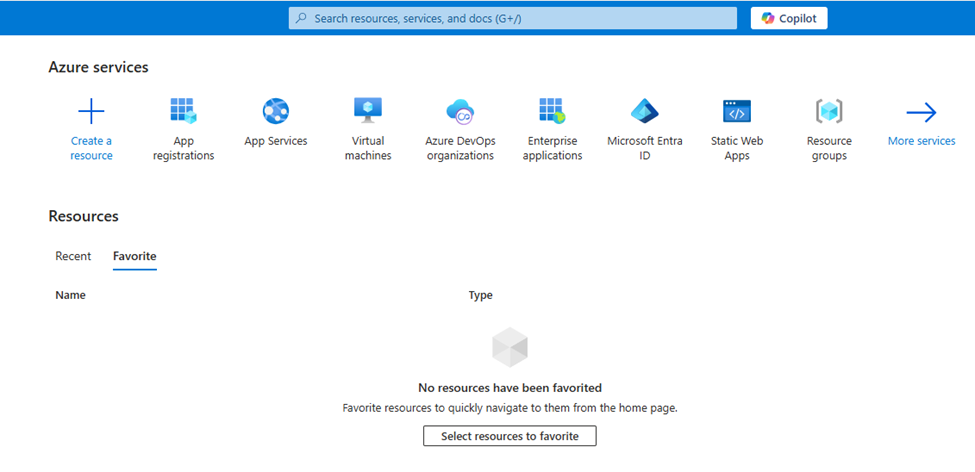Sort by the Type column header
Image resolution: width=975 pixels, height=472 pixels.
[x=480, y=295]
